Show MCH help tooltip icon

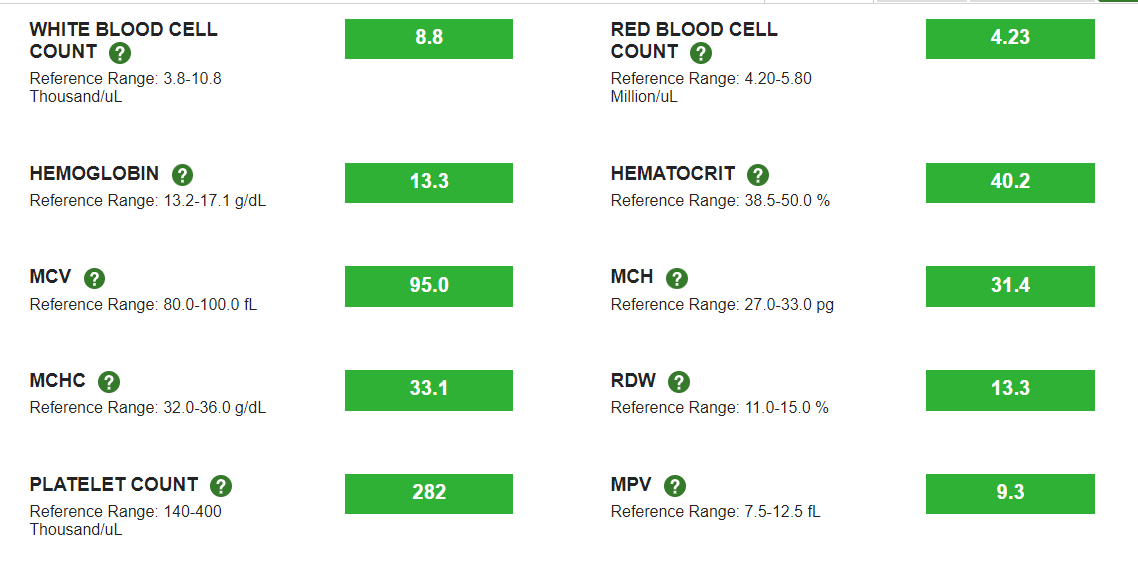click(x=676, y=278)
